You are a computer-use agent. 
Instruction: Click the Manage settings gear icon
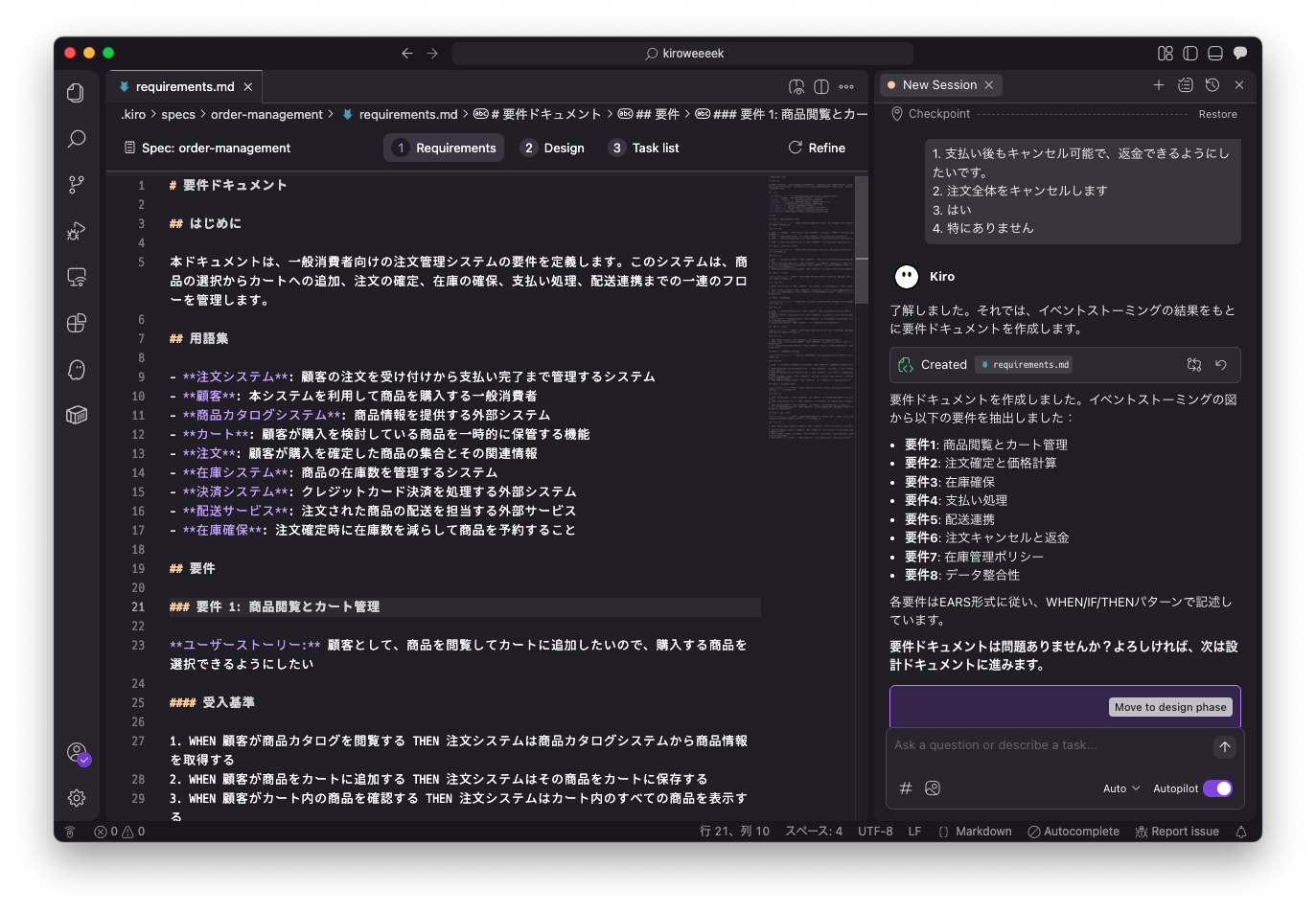tap(77, 798)
